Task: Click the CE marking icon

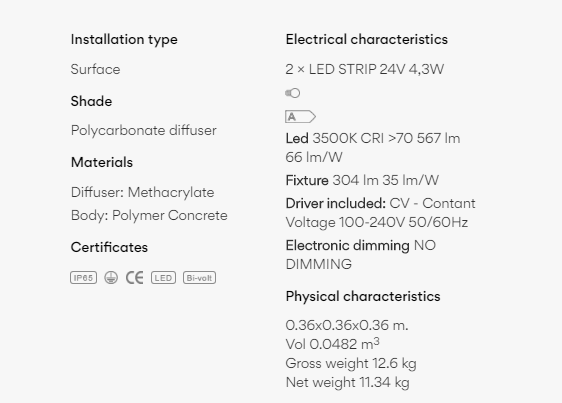Action: [x=134, y=278]
